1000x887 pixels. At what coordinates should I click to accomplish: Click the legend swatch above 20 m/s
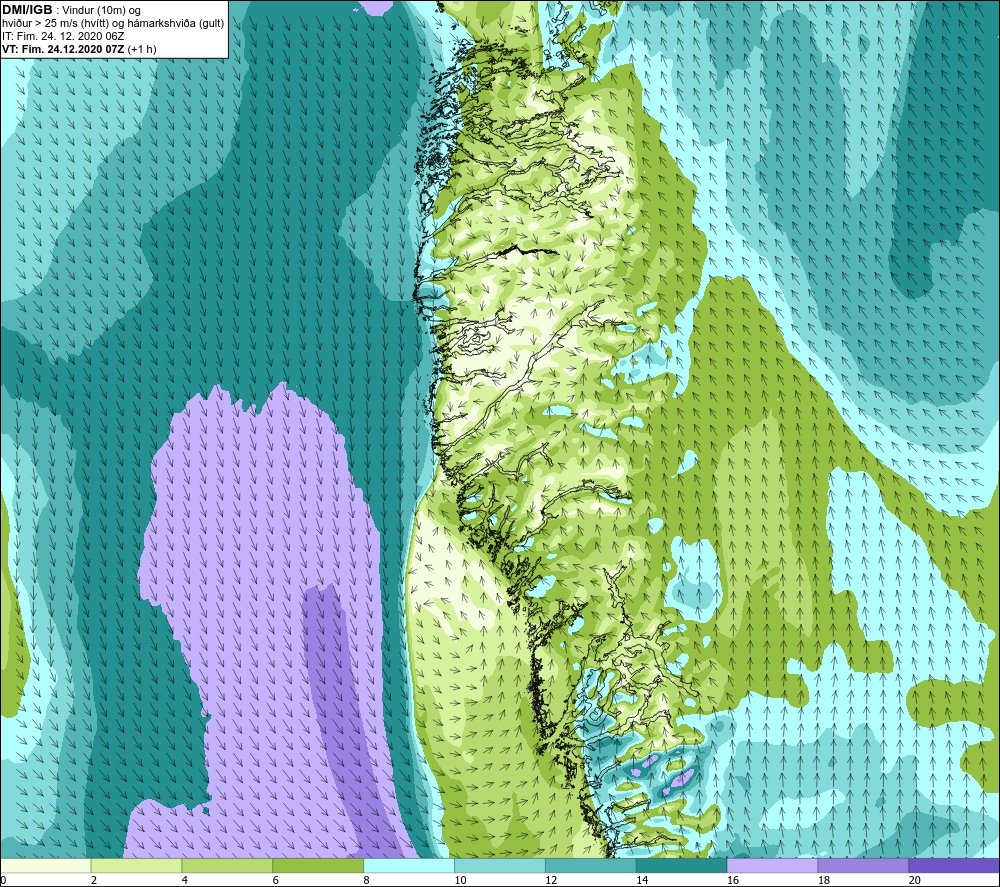pyautogui.click(x=953, y=865)
